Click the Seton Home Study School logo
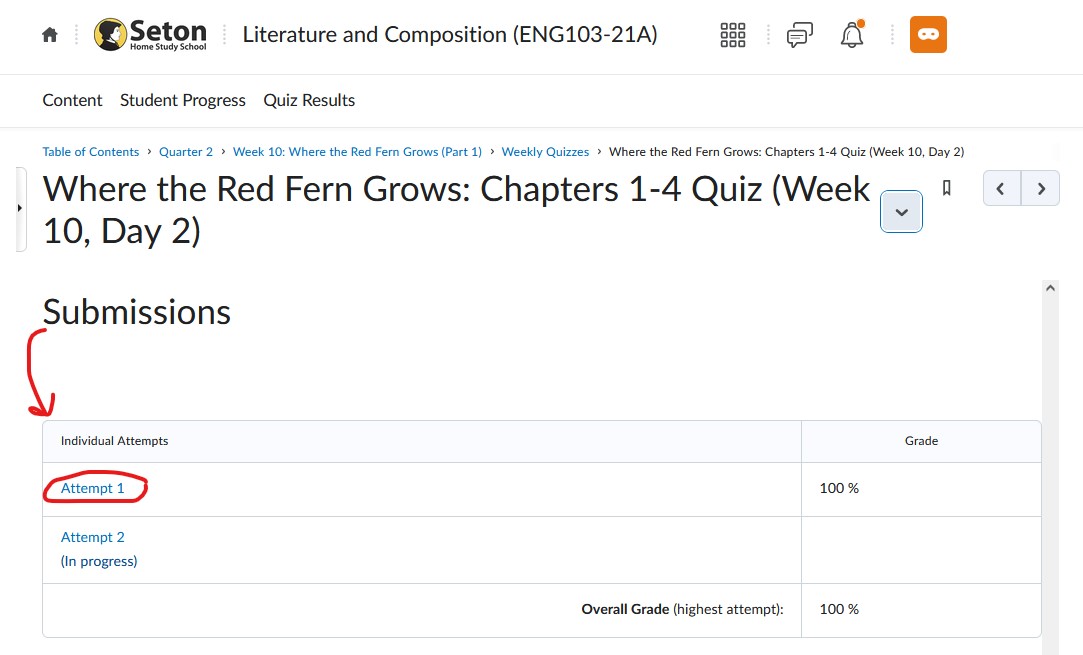This screenshot has width=1083, height=655. [151, 35]
